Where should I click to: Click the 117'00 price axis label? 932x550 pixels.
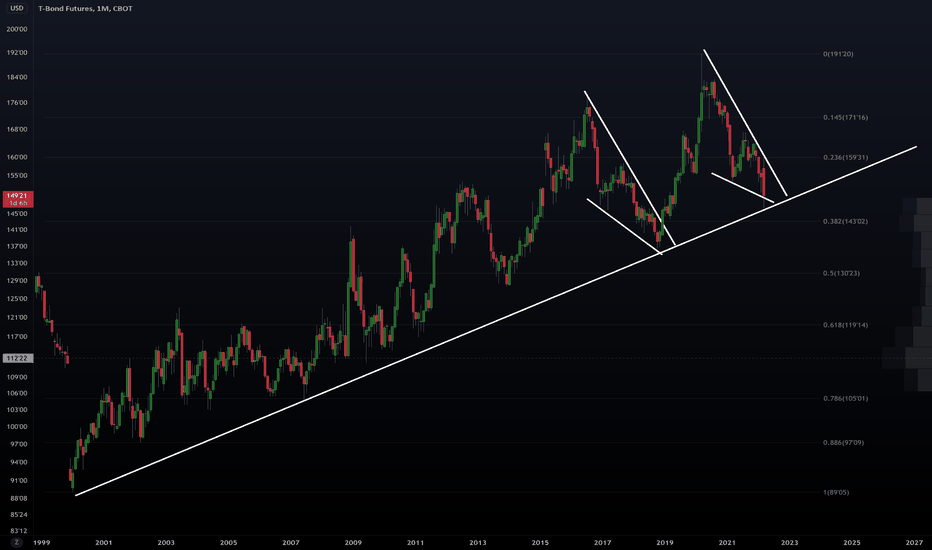(17, 337)
